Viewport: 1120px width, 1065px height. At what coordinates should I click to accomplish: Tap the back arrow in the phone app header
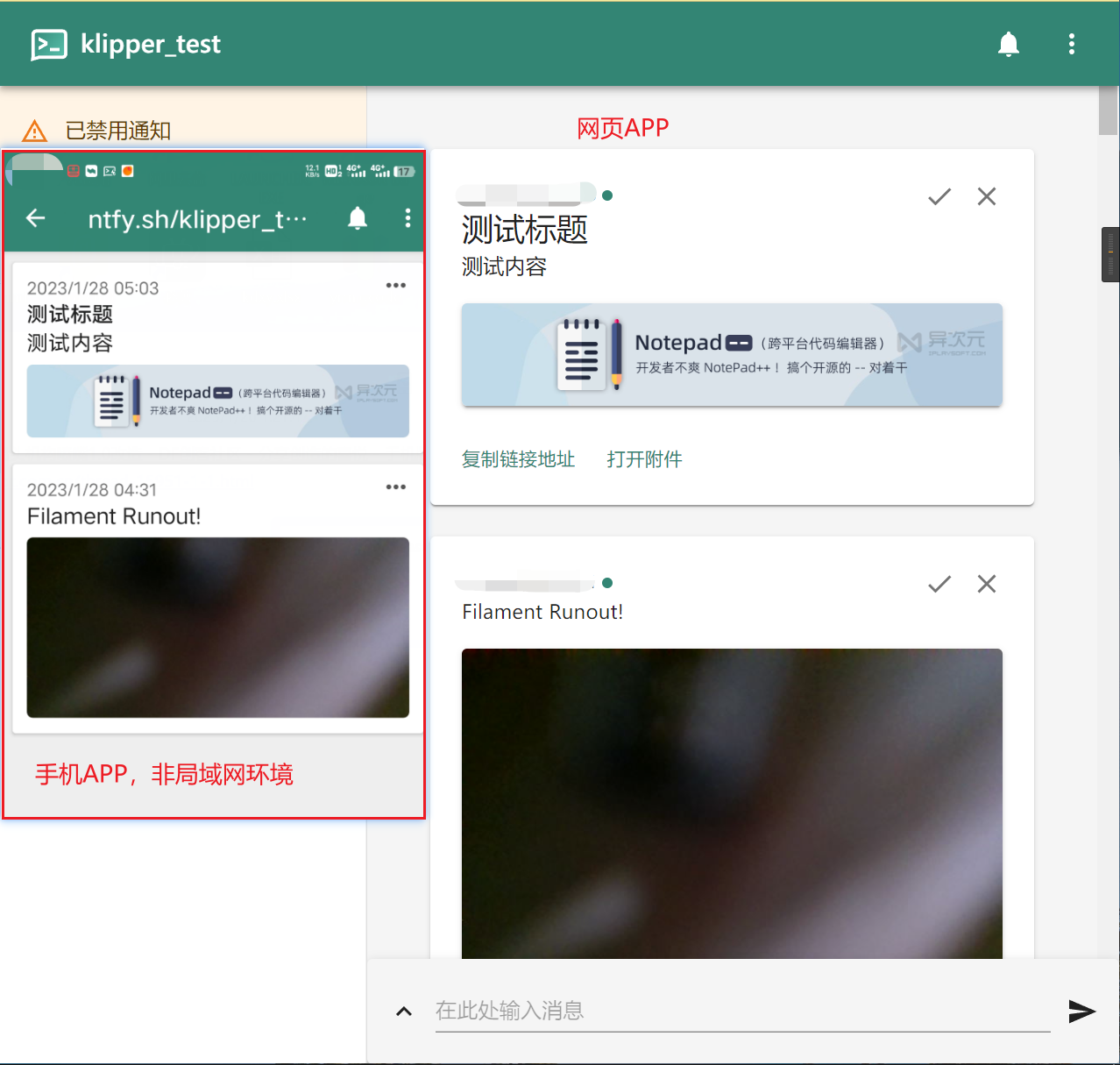[x=36, y=217]
